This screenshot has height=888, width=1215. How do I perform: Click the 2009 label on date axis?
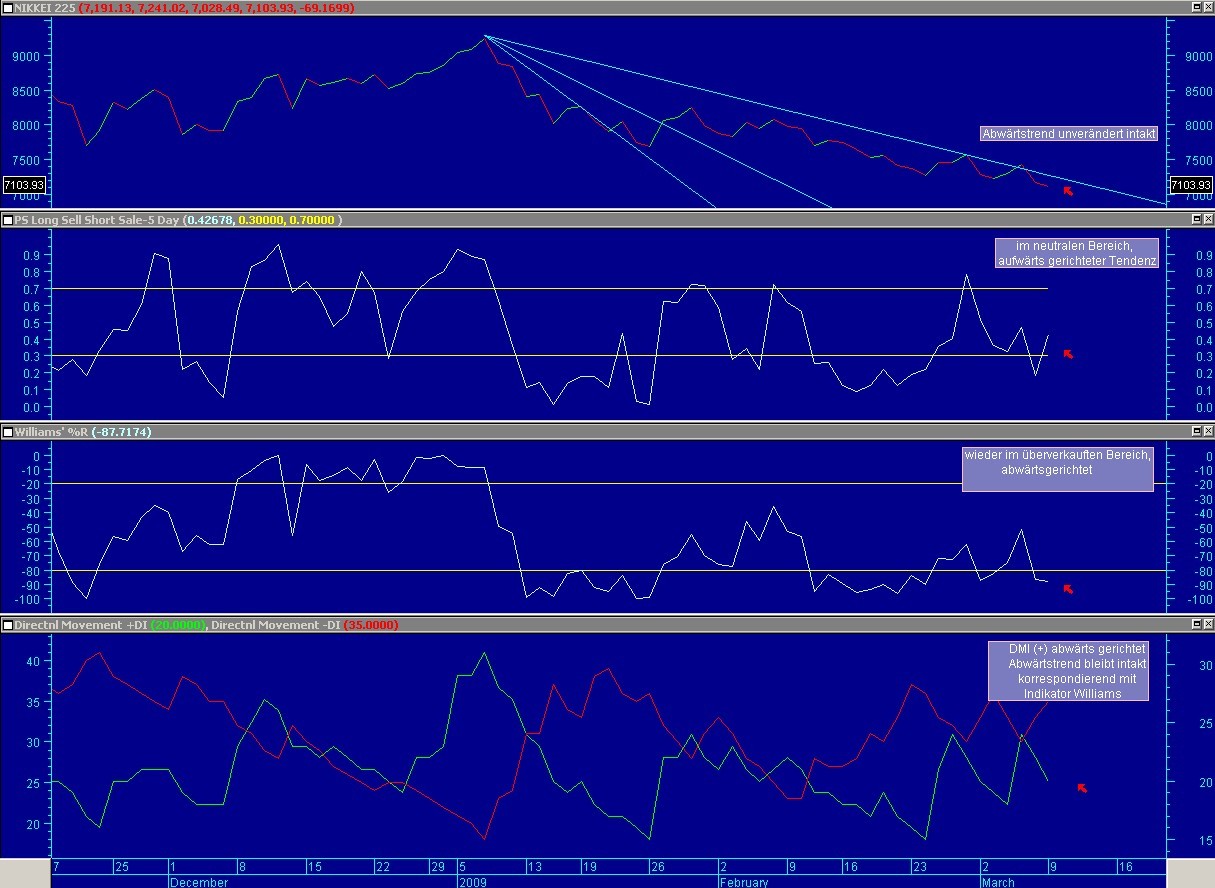click(x=472, y=882)
